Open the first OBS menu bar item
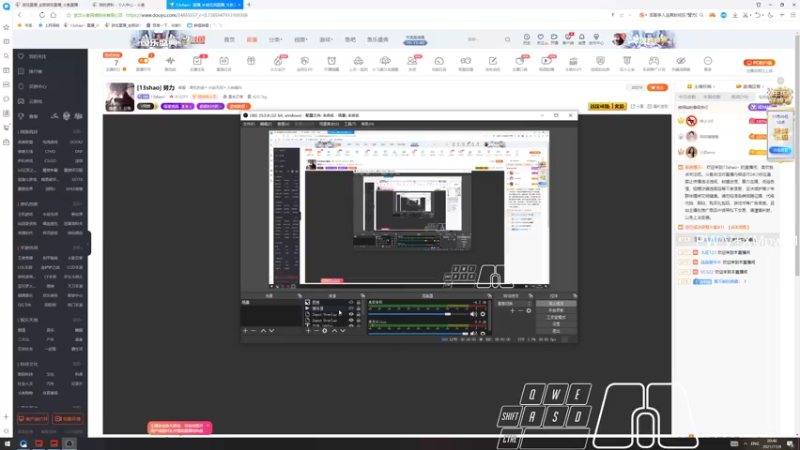 click(249, 124)
